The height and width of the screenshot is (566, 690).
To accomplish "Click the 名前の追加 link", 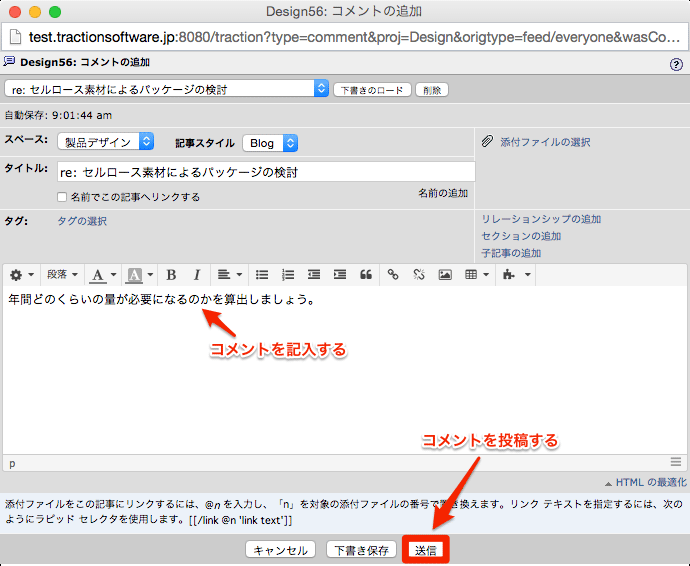I will 443,193.
